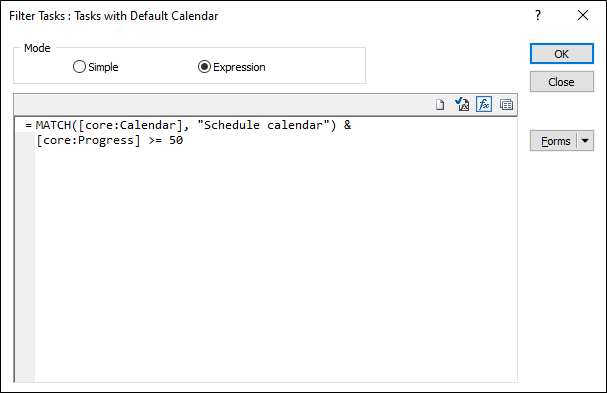Click the [core:Calendar] field reference

point(130,125)
